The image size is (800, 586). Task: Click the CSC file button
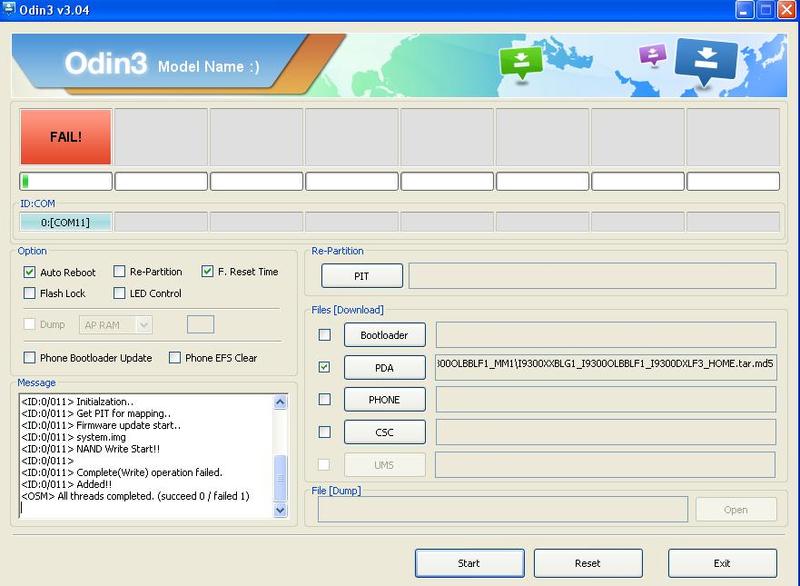tap(385, 432)
